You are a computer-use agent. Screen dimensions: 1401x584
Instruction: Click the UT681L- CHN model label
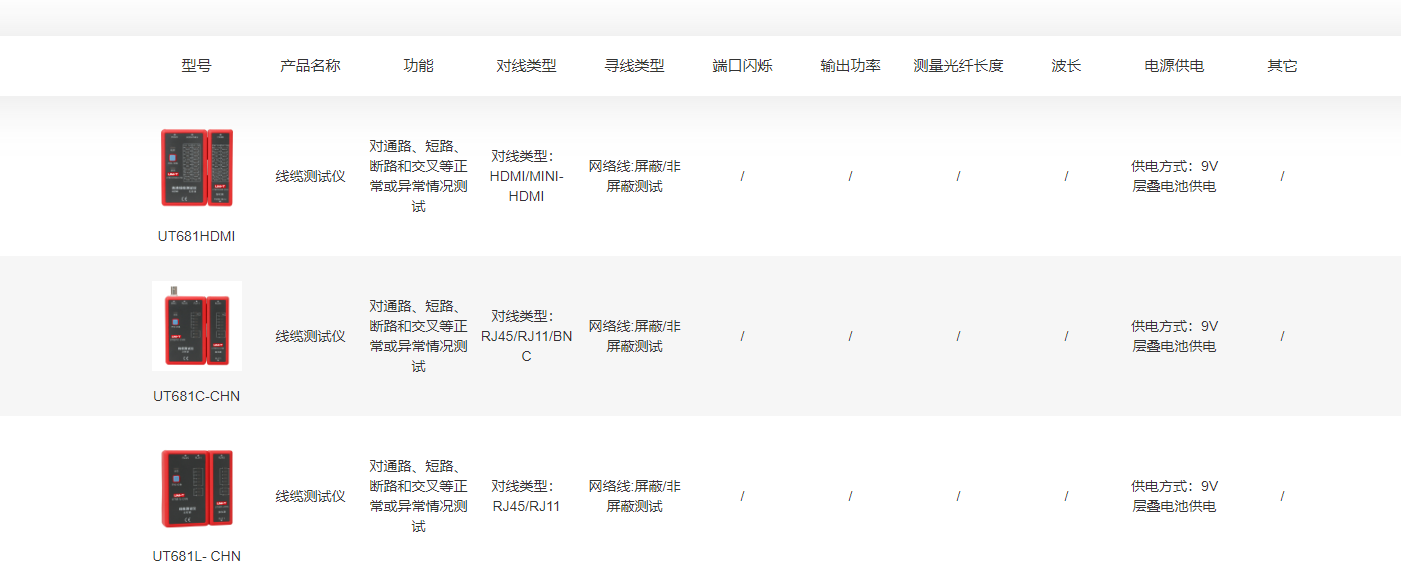[196, 556]
